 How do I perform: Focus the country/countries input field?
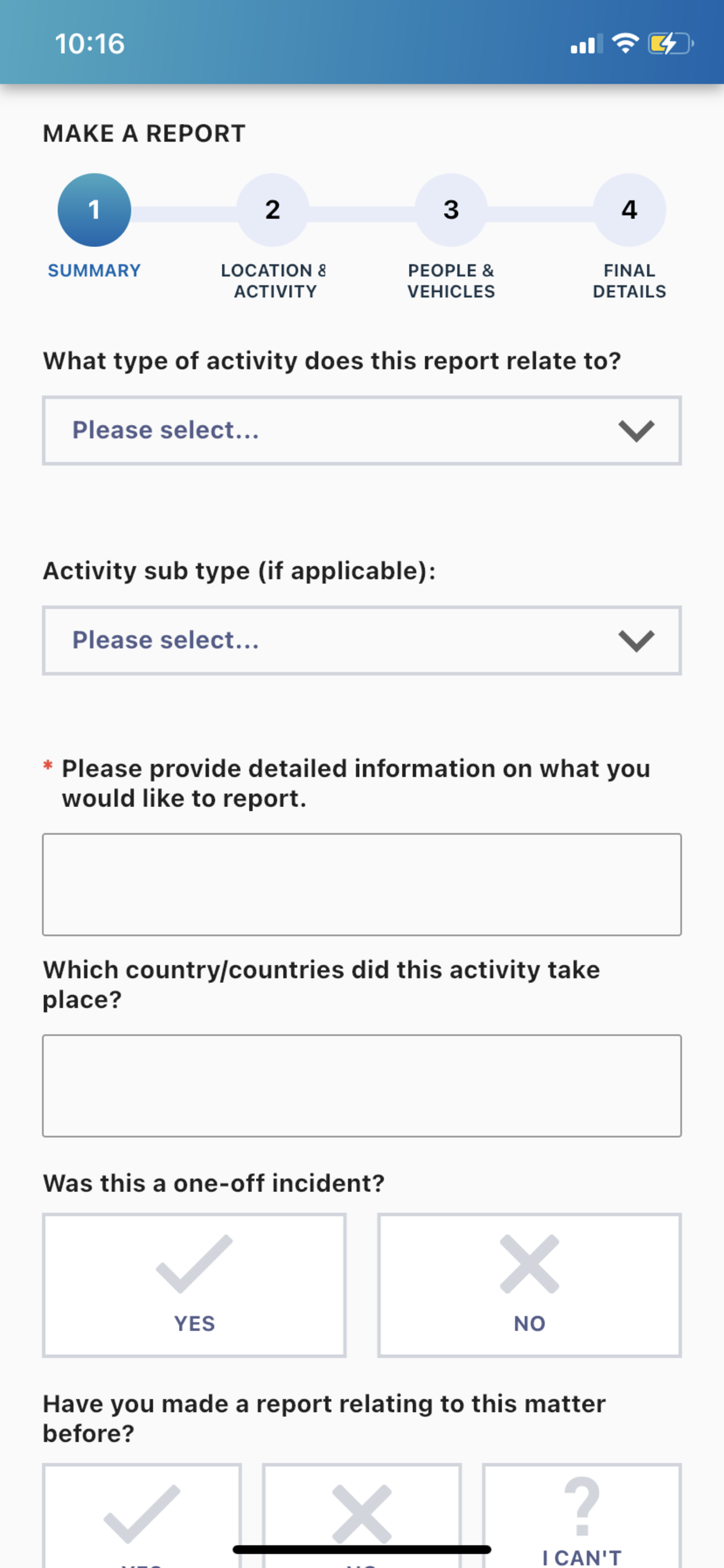point(362,1086)
